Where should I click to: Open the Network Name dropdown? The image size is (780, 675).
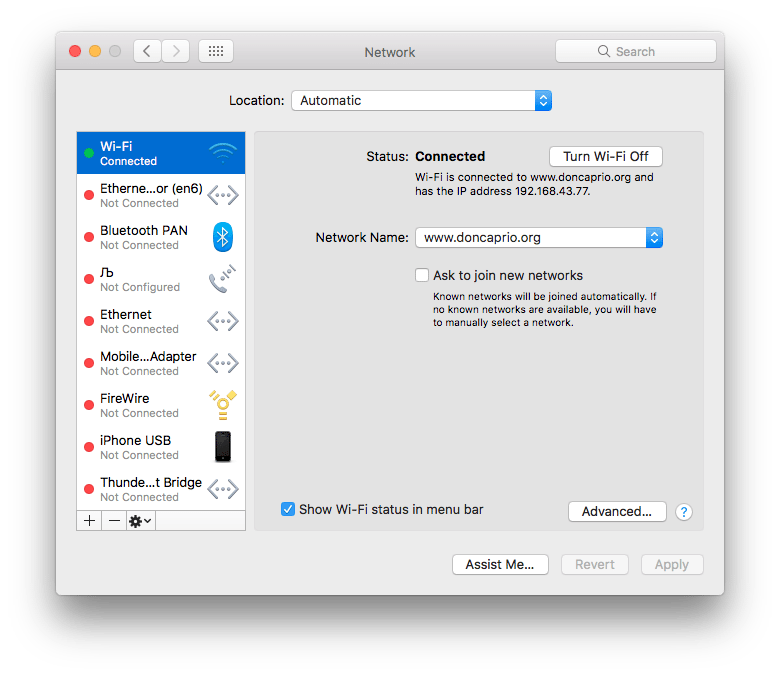[x=539, y=237]
